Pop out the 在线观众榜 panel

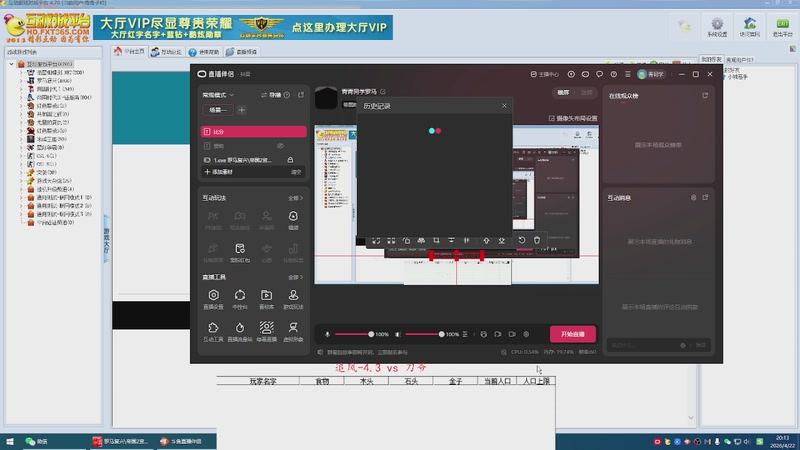[x=705, y=95]
